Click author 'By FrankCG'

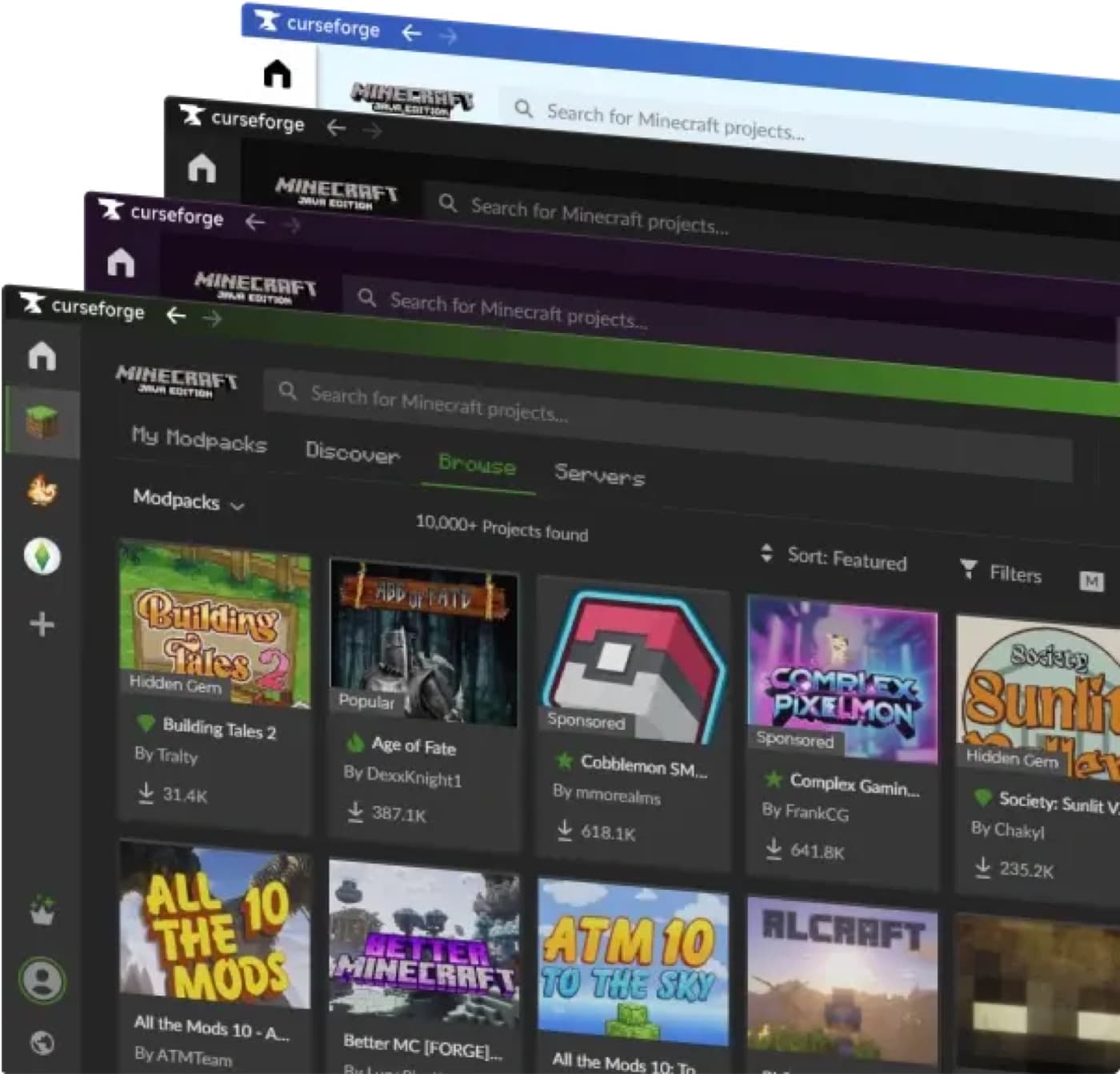click(x=806, y=812)
